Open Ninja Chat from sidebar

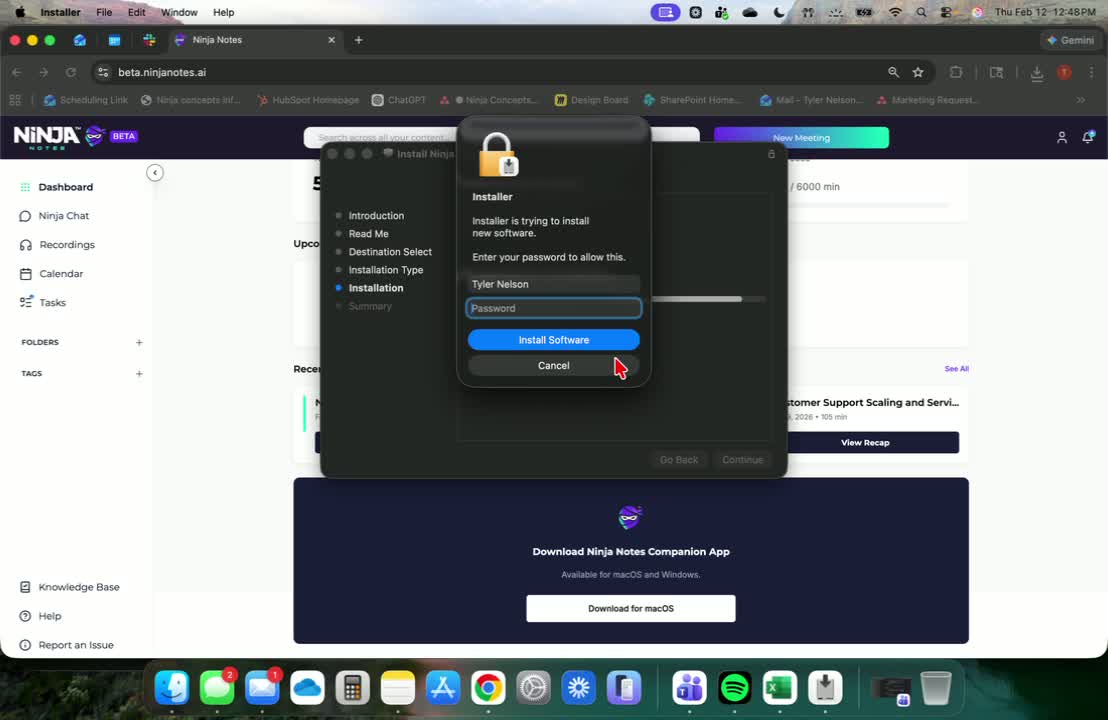[63, 216]
